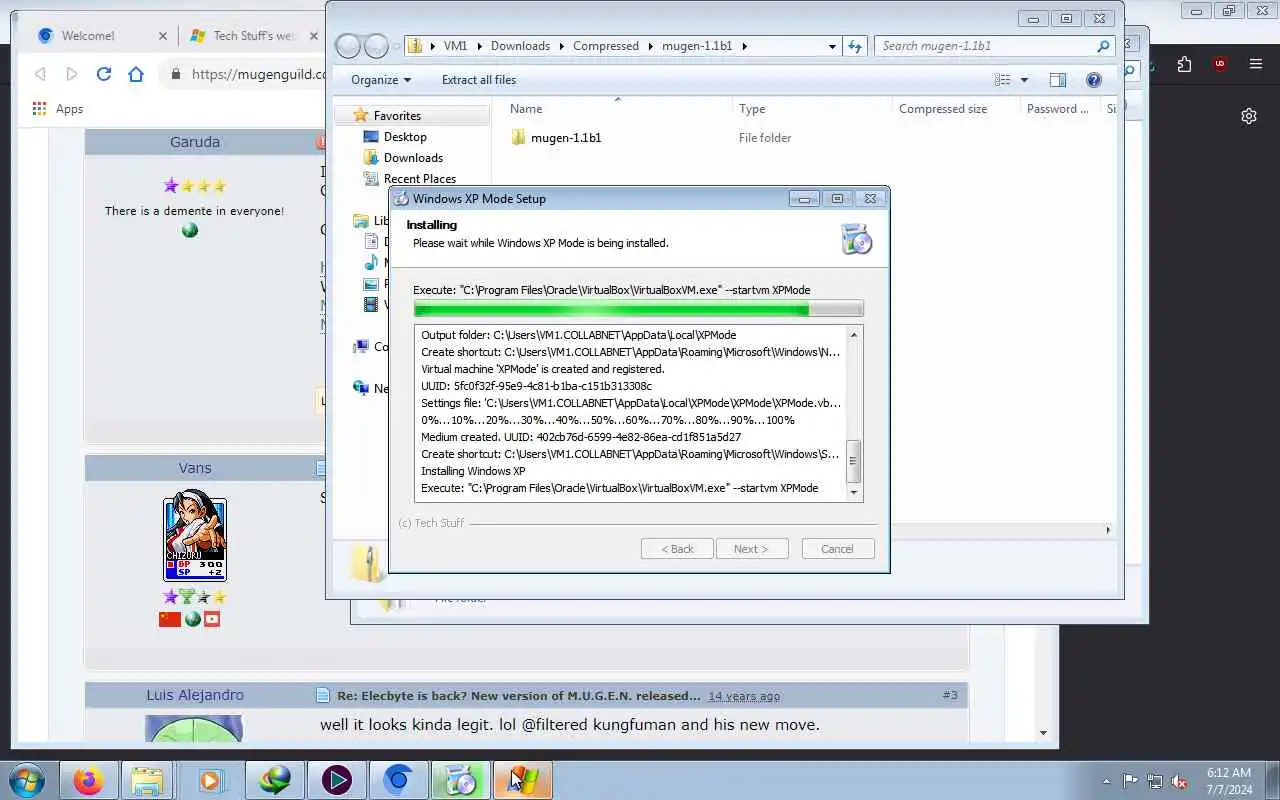
Task: Open page settings gear in browser
Action: pos(1249,116)
